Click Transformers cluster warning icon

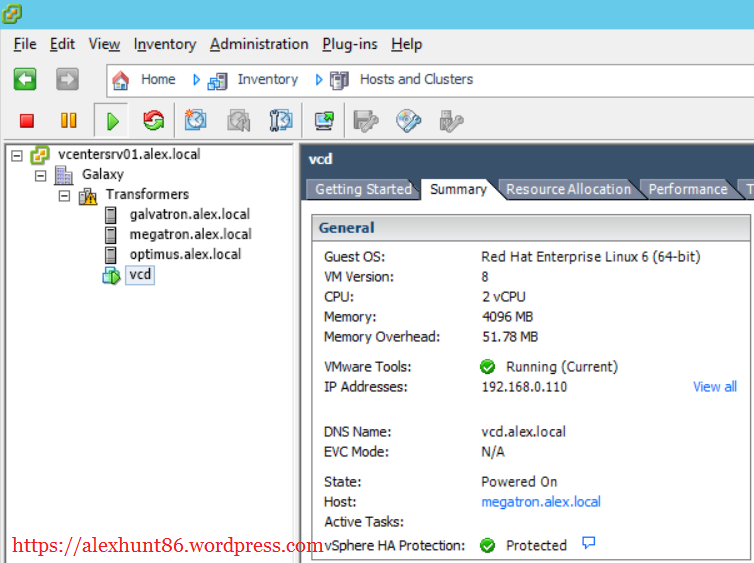pos(88,196)
